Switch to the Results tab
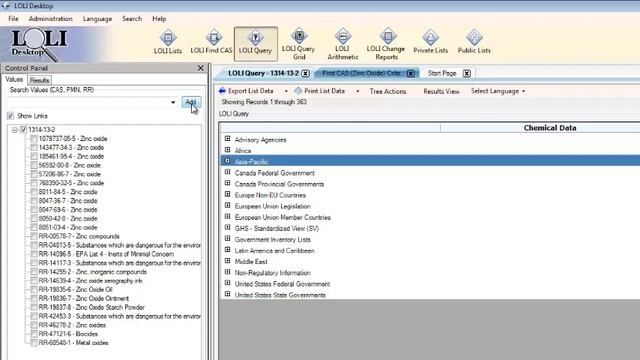 (x=40, y=80)
